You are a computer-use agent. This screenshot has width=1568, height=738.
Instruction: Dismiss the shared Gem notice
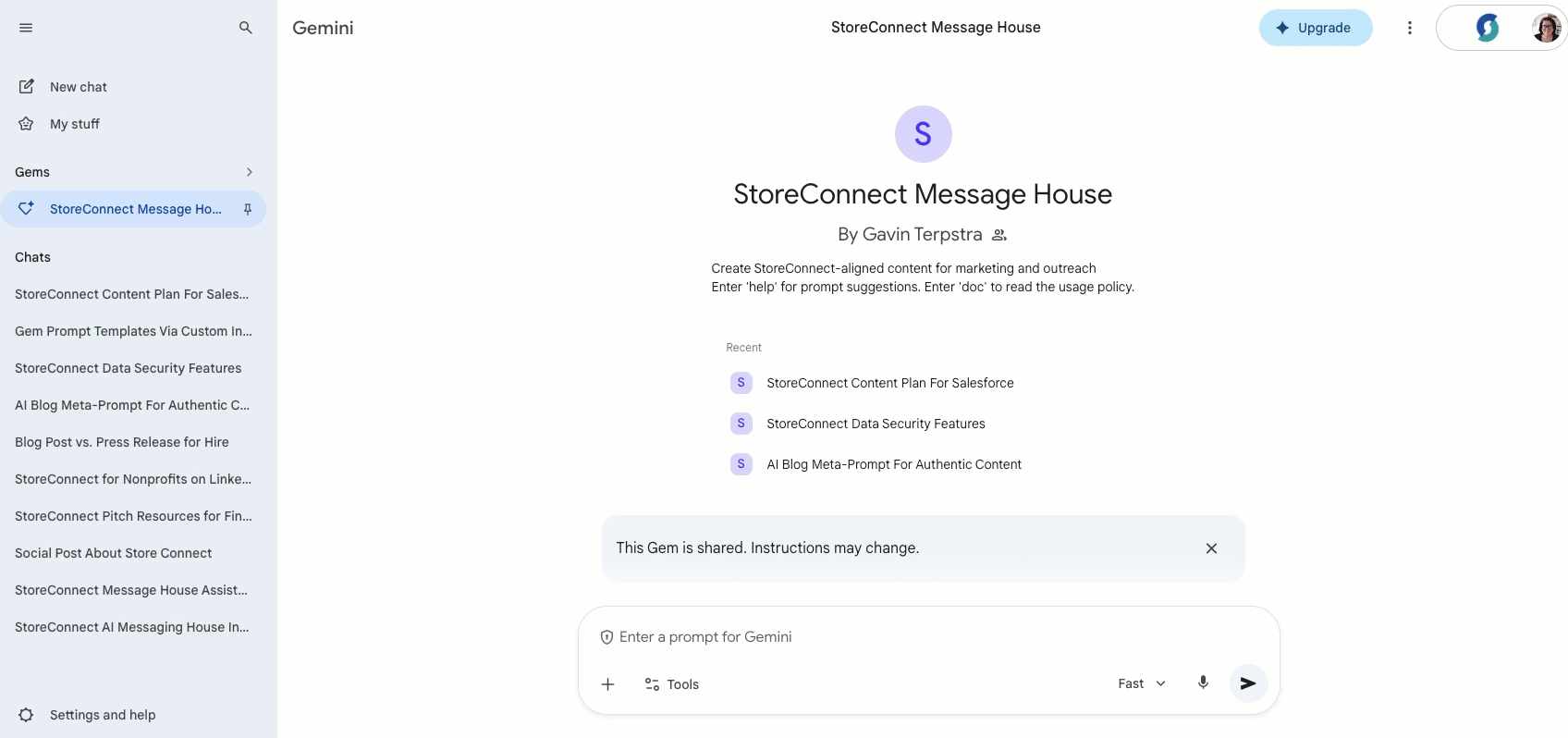pyautogui.click(x=1211, y=548)
